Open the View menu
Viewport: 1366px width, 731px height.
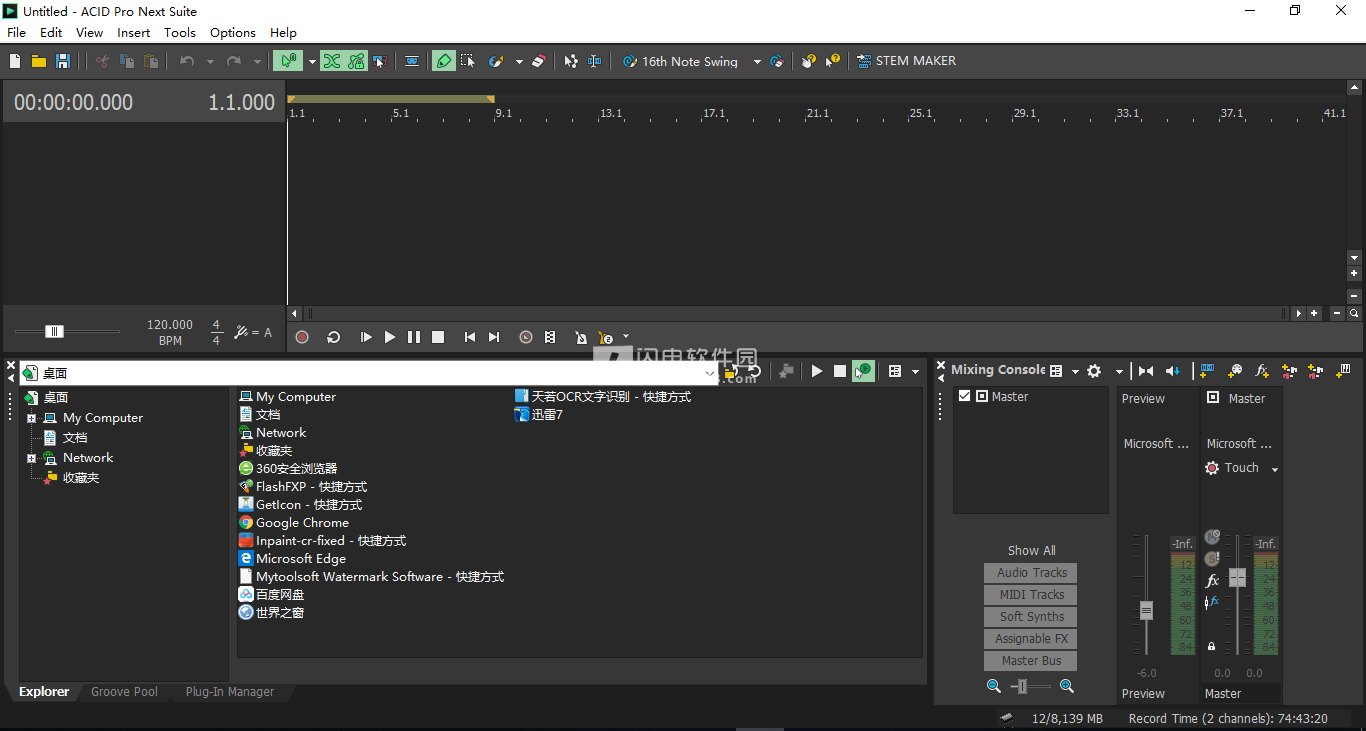click(x=89, y=32)
